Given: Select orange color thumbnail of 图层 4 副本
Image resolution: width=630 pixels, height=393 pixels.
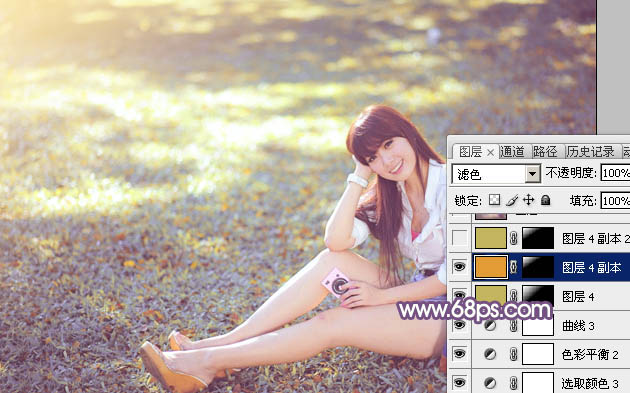Looking at the screenshot, I should pyautogui.click(x=491, y=267).
